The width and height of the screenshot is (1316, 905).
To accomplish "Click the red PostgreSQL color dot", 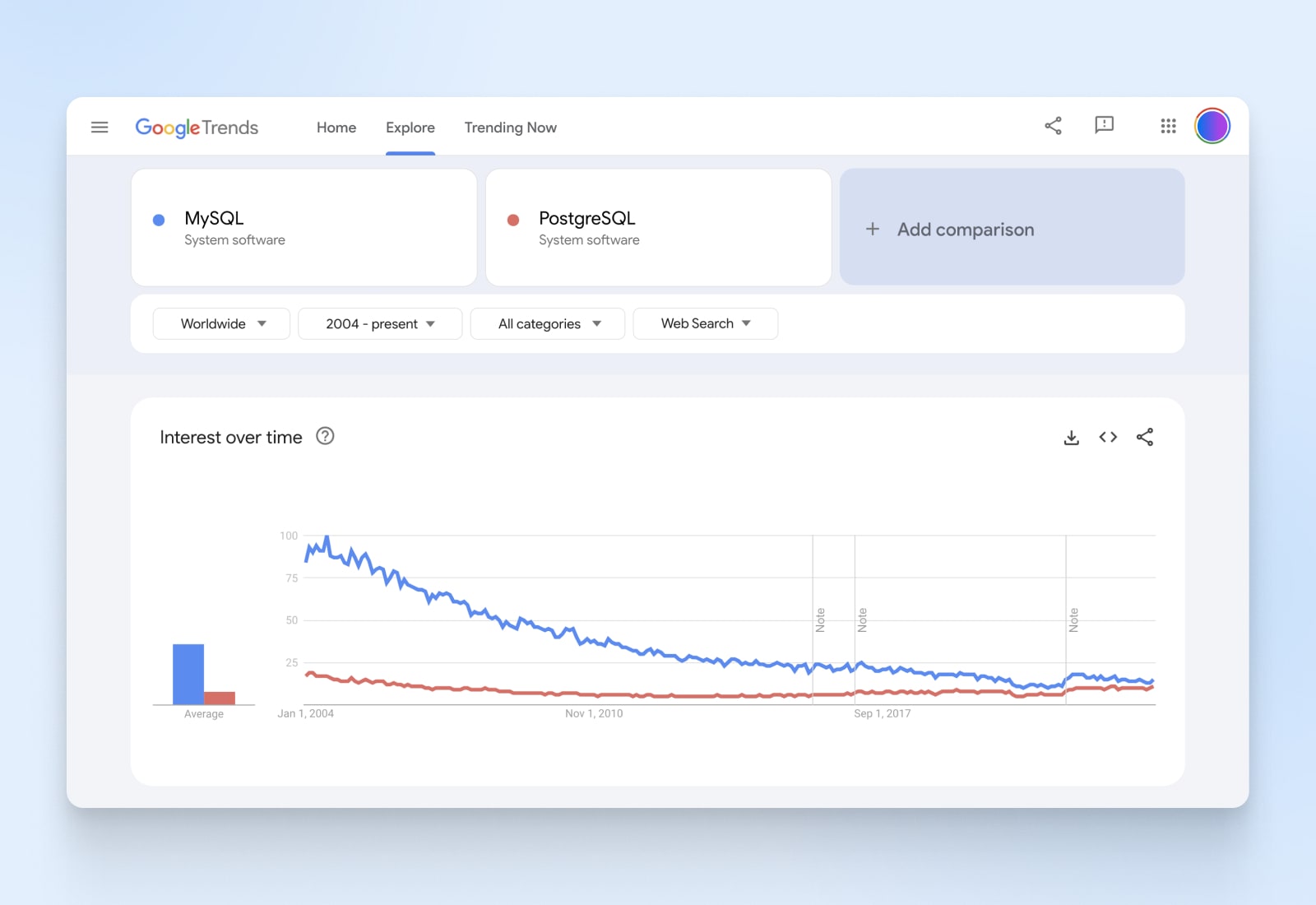I will (x=513, y=220).
